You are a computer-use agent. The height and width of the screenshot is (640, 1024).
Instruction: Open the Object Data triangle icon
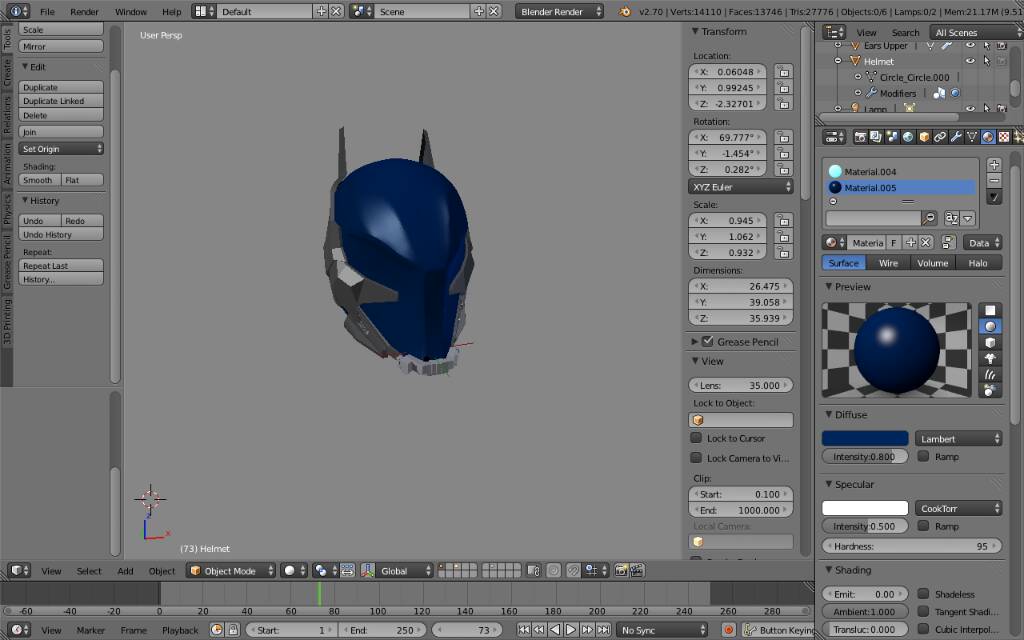[972, 137]
